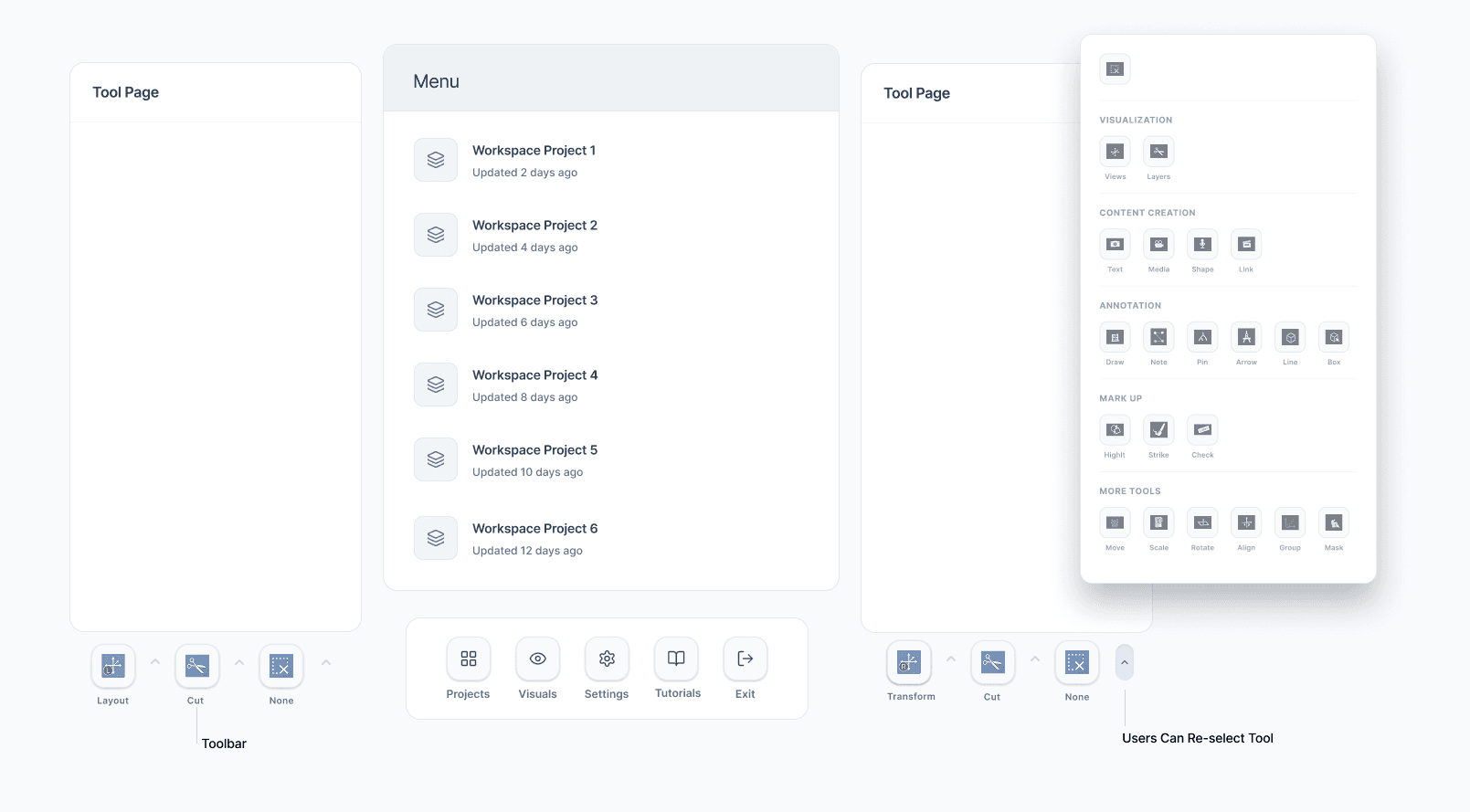Select the Mask tool

click(x=1335, y=522)
